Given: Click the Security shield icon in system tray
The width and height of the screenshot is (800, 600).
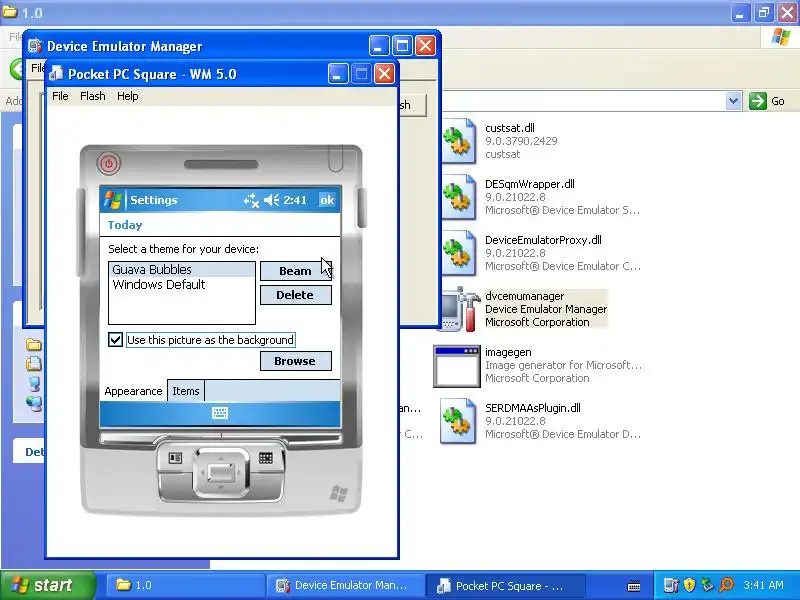Looking at the screenshot, I should [689, 585].
